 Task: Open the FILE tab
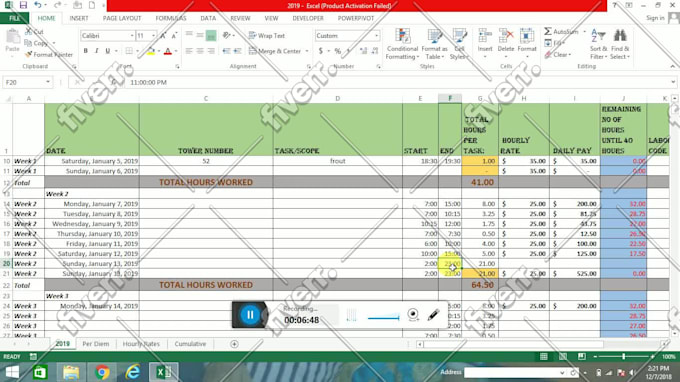point(14,18)
